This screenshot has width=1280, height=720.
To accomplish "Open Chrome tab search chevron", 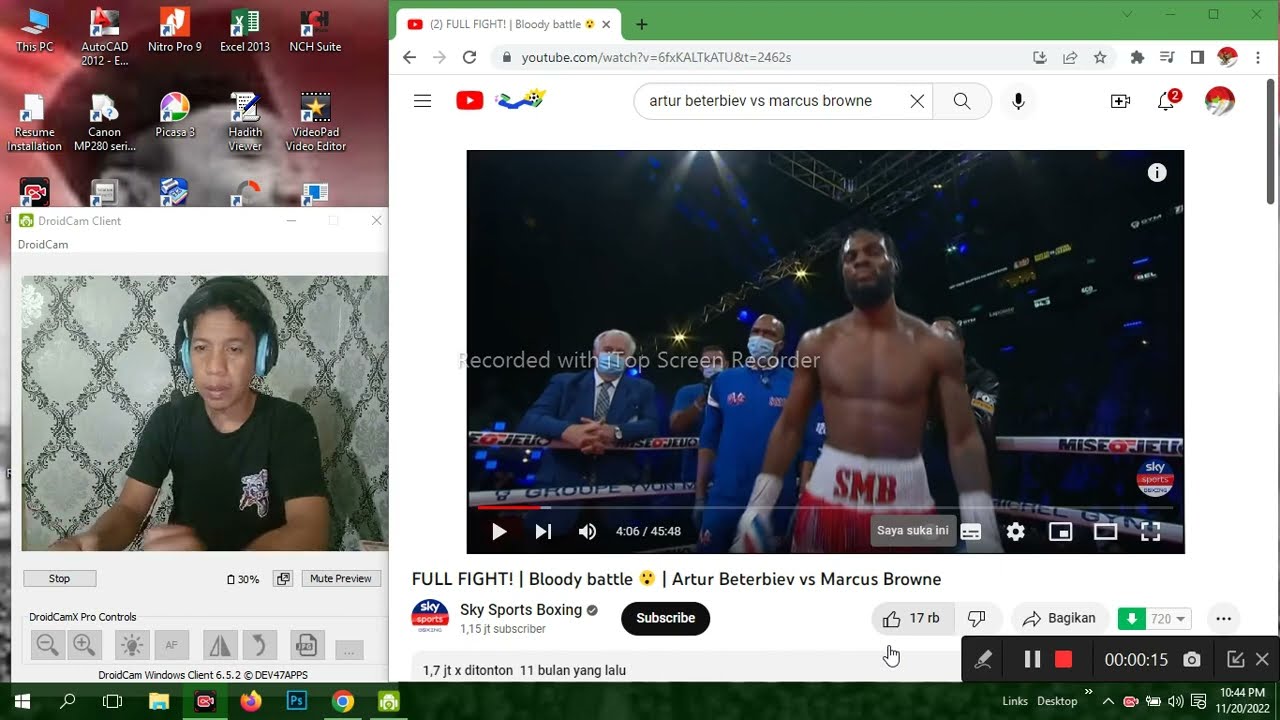I will (1127, 14).
